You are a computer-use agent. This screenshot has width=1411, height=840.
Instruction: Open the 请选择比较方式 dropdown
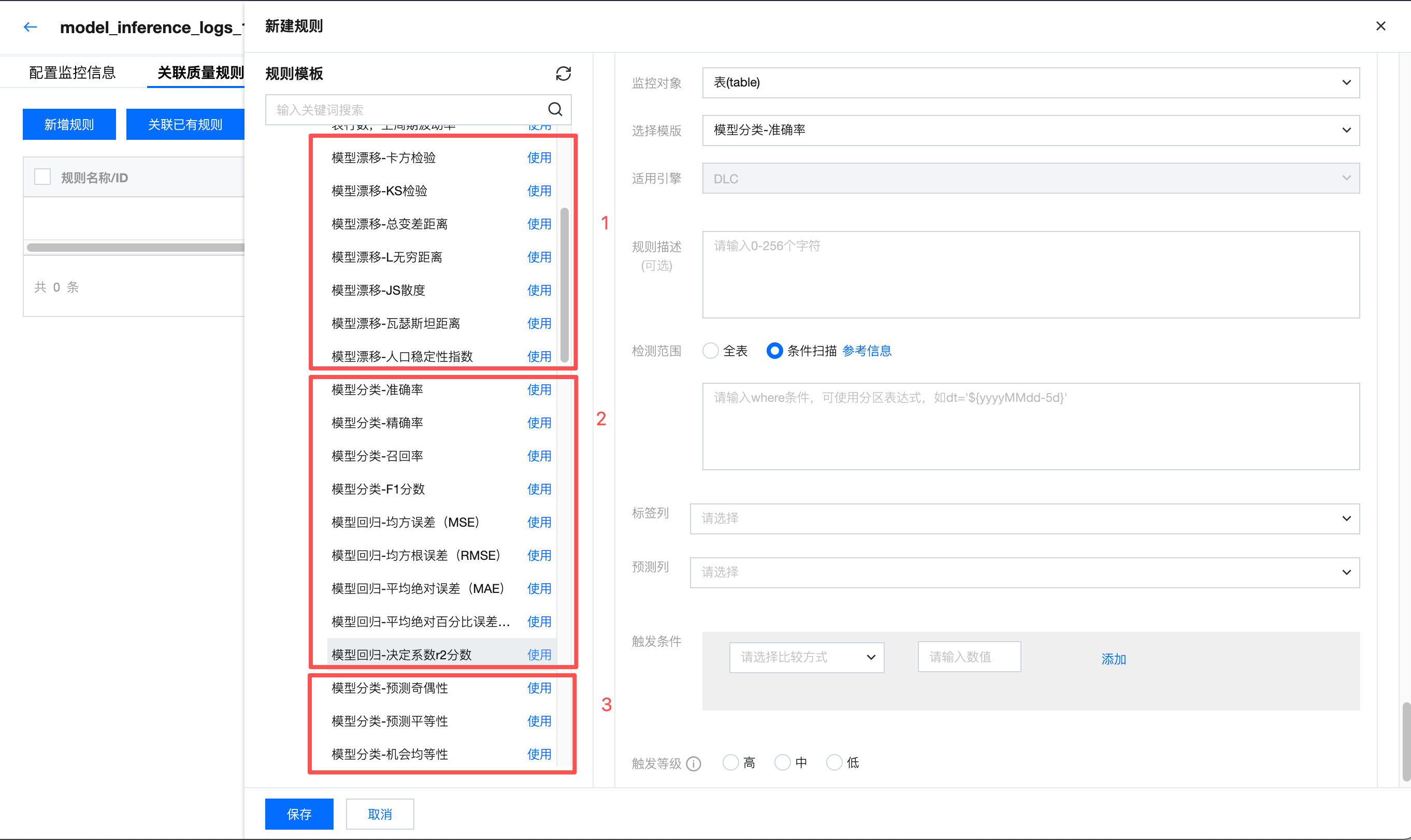807,657
